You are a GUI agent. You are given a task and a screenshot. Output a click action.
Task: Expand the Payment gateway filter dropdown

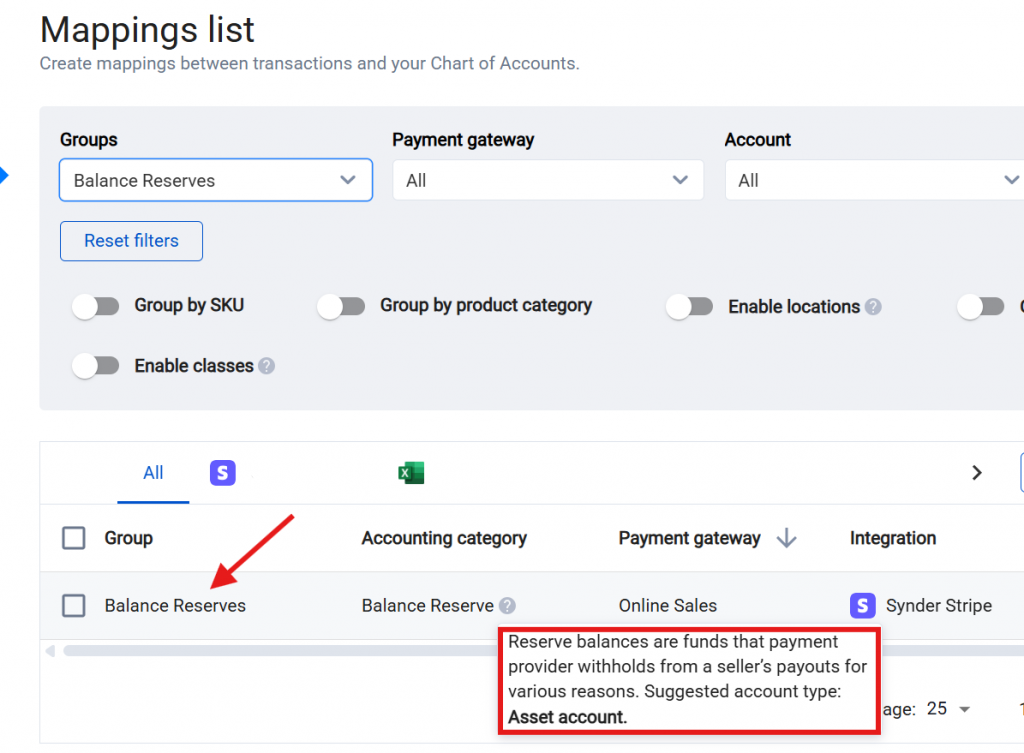pos(547,181)
